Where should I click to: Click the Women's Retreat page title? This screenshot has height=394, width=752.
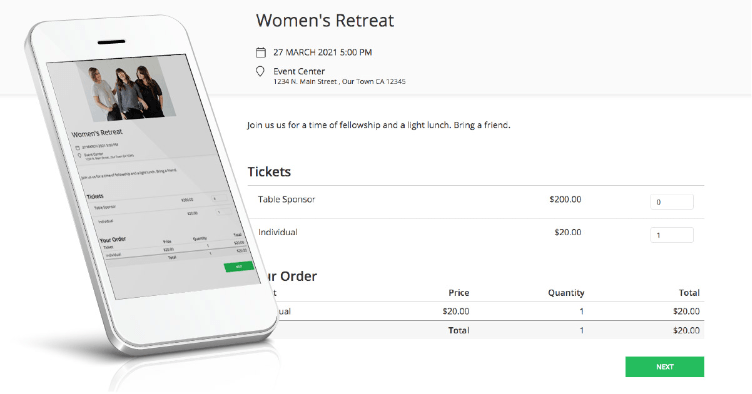(x=325, y=21)
